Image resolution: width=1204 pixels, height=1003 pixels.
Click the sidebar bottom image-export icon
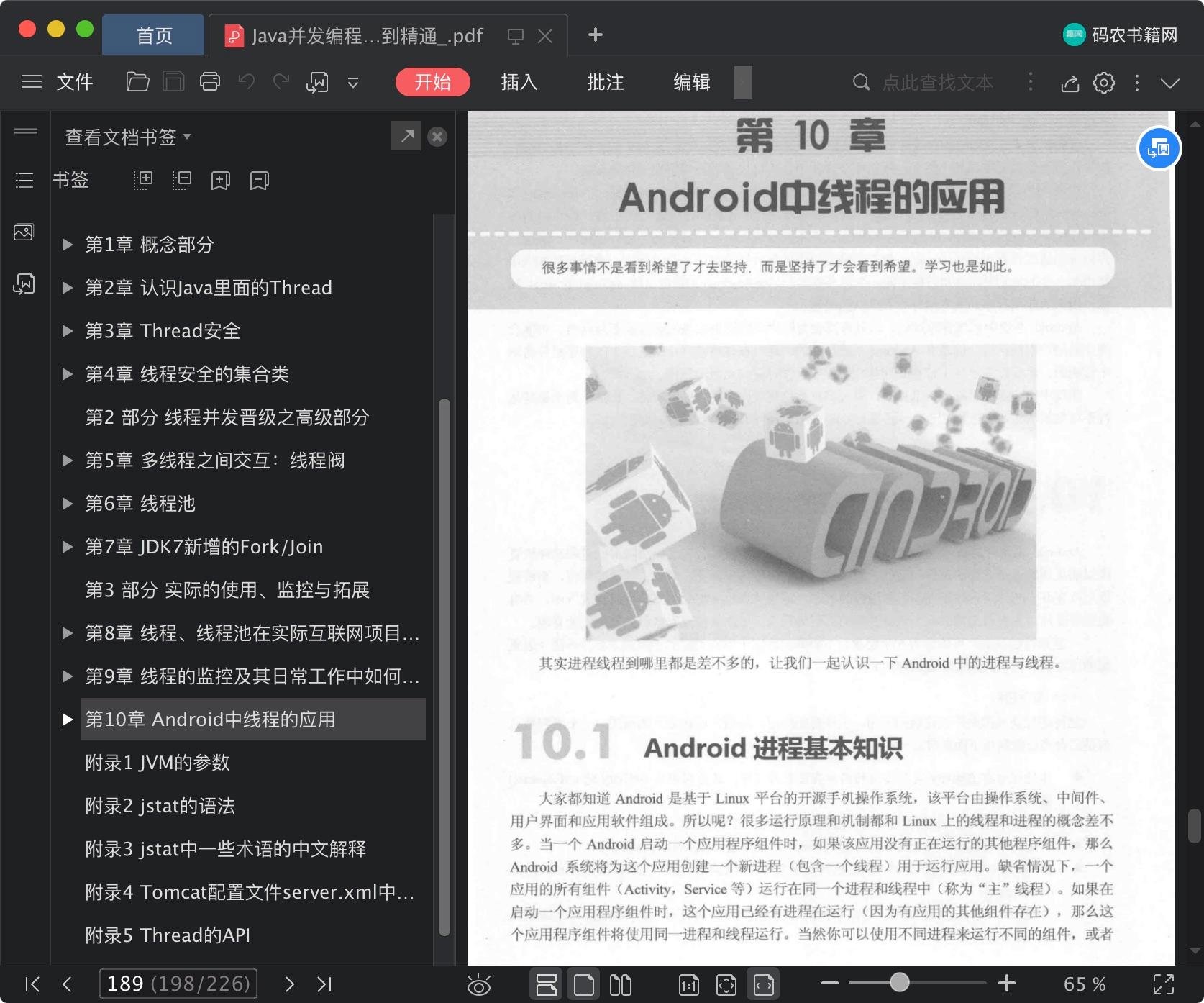(24, 284)
